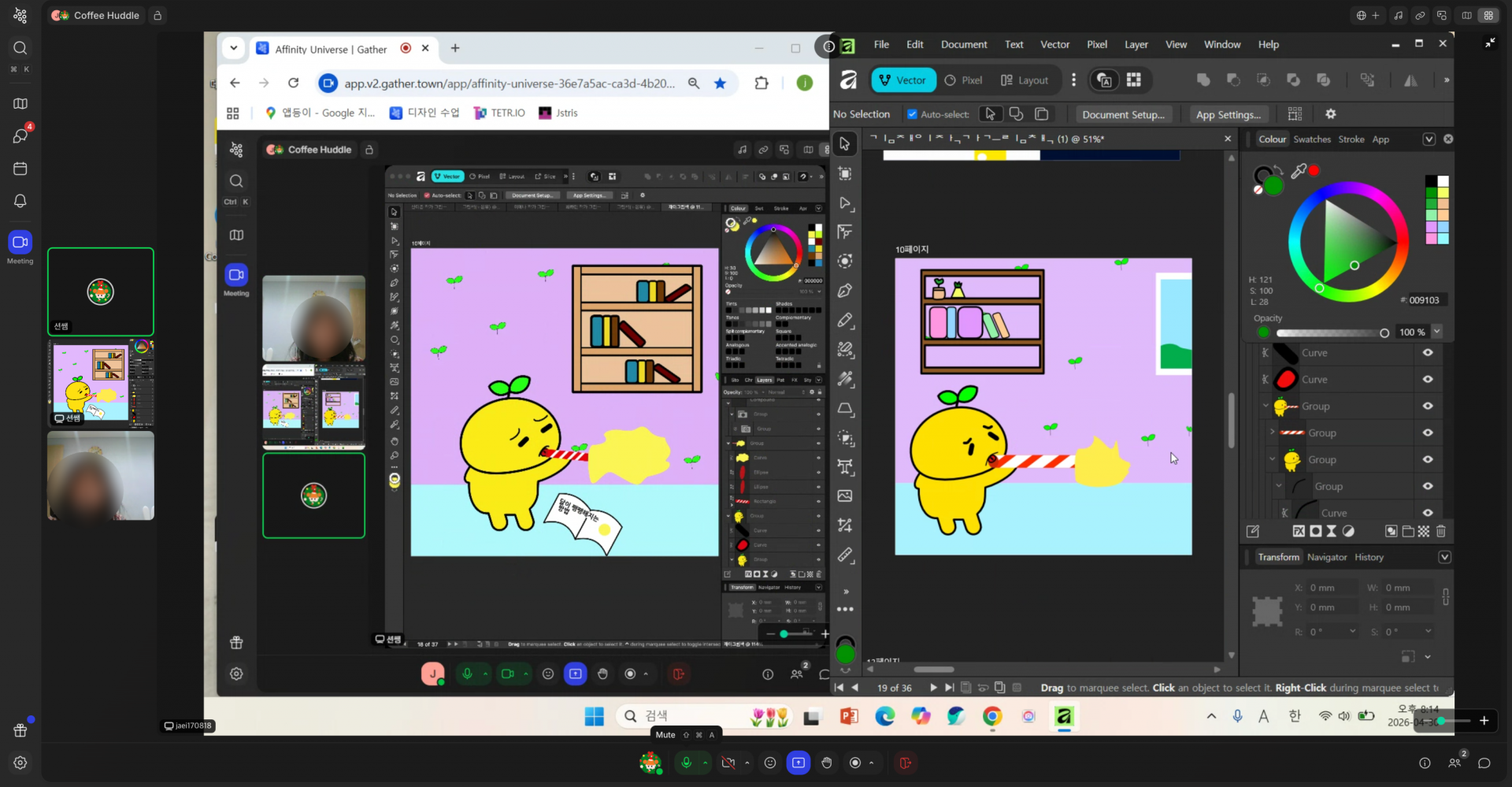Image resolution: width=1512 pixels, height=787 pixels.
Task: Expand the striped stick Group layer
Action: 1272,432
